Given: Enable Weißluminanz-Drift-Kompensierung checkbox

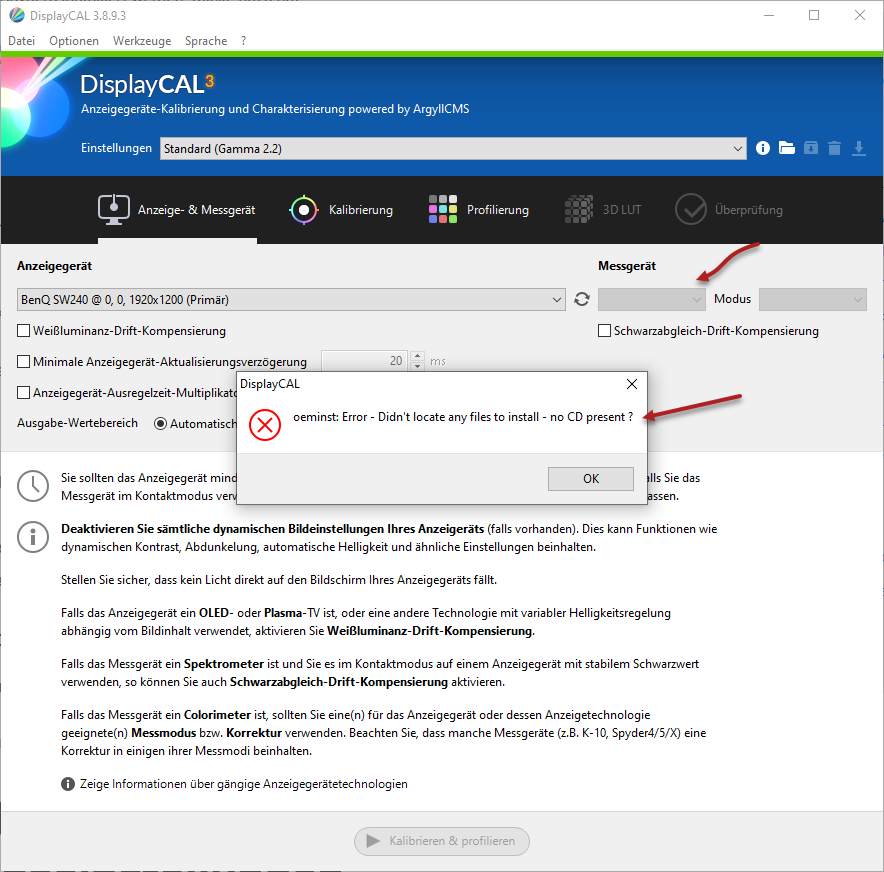Looking at the screenshot, I should (x=24, y=331).
